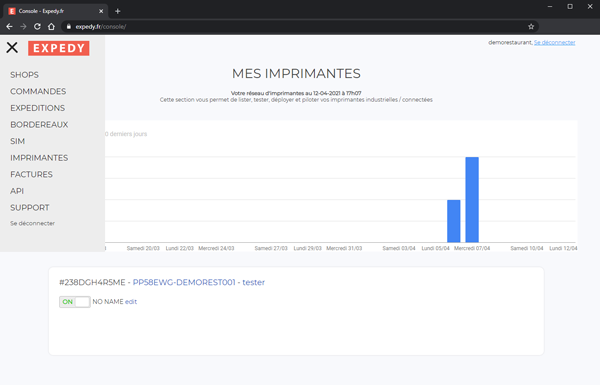Click the Lundi 05/04 axis label
Screen dimensions: 600x385
tap(435, 248)
